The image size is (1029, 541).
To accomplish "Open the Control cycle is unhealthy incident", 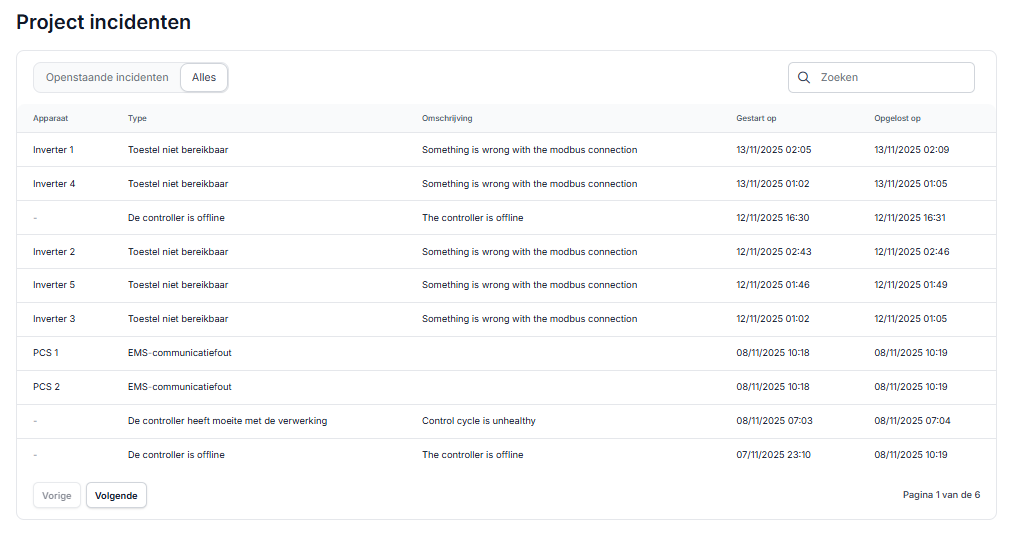I will (478, 421).
